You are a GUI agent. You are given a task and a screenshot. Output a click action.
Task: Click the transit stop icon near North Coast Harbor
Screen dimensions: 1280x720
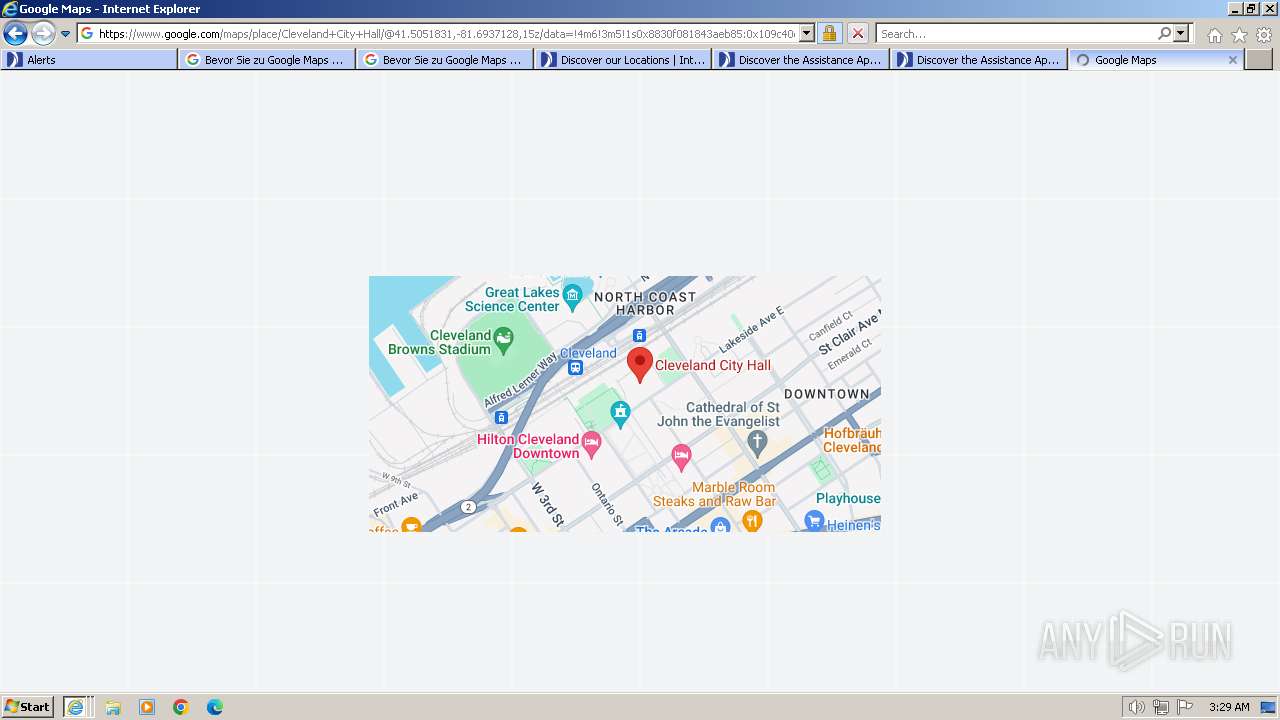[x=639, y=336]
